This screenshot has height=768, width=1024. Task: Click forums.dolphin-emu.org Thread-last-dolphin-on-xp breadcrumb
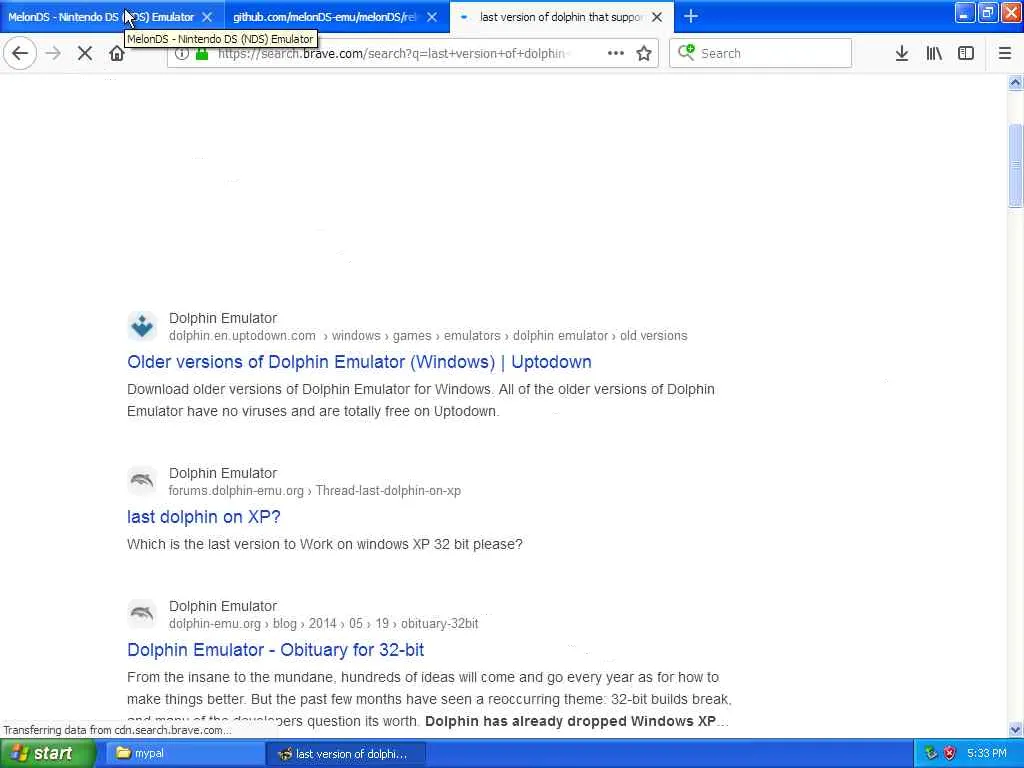click(x=315, y=490)
